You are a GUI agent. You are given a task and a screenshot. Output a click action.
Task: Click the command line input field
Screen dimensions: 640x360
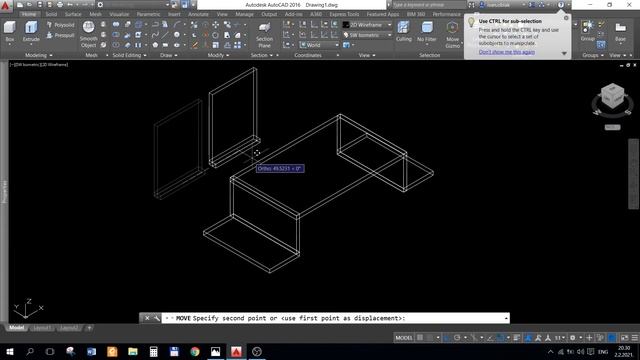335,318
